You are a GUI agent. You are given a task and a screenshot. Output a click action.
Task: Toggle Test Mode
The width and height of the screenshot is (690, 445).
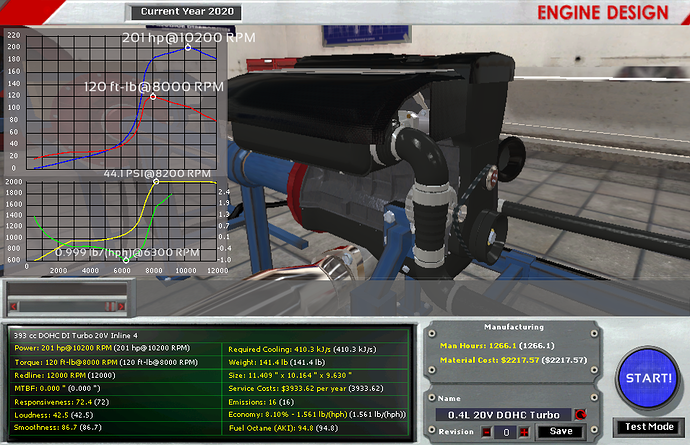point(649,427)
